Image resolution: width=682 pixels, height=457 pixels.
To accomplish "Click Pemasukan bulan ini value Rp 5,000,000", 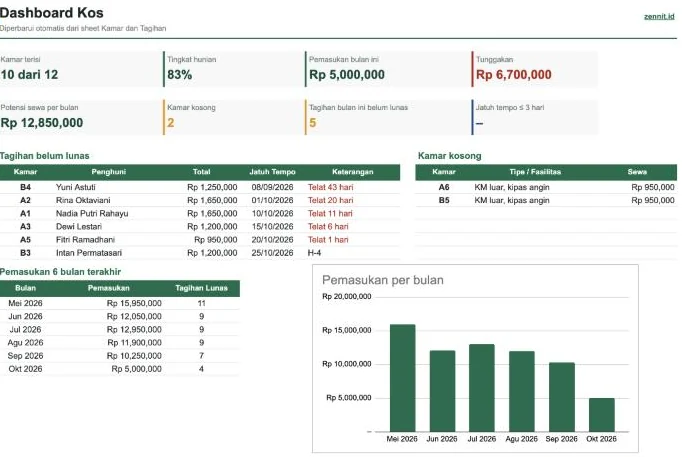I will pyautogui.click(x=347, y=75).
